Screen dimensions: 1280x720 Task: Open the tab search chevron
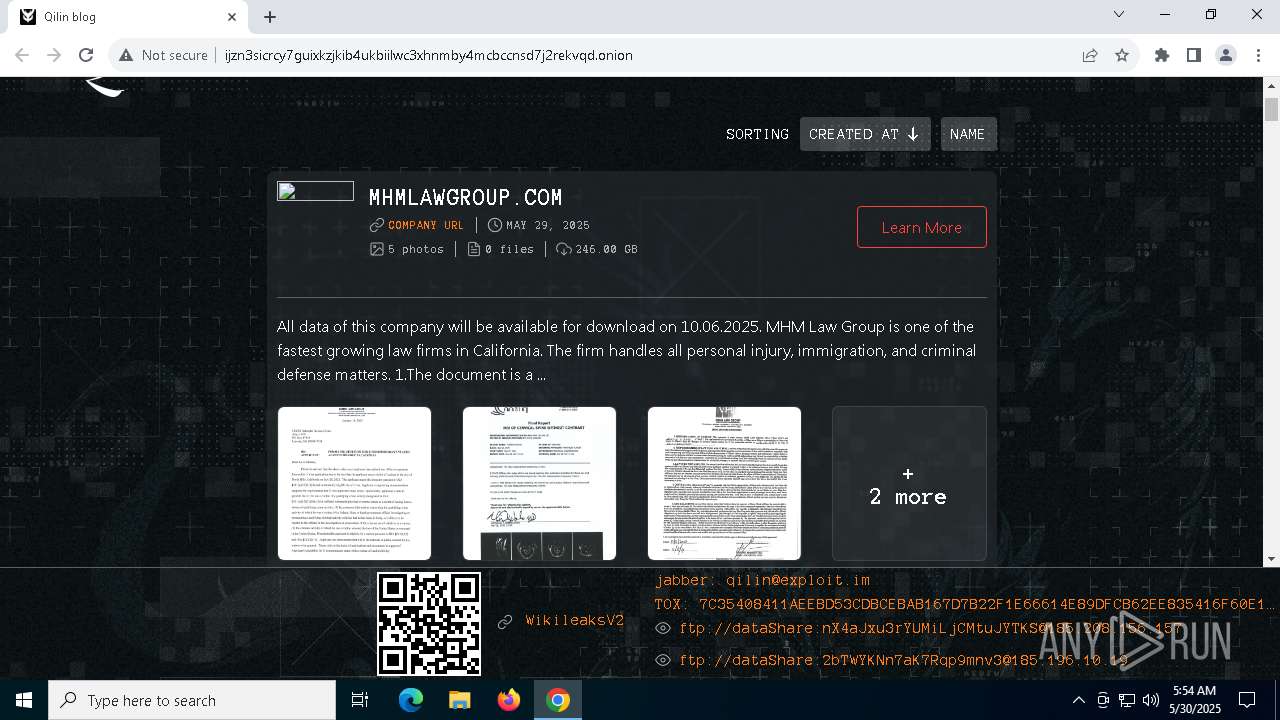(x=1119, y=14)
